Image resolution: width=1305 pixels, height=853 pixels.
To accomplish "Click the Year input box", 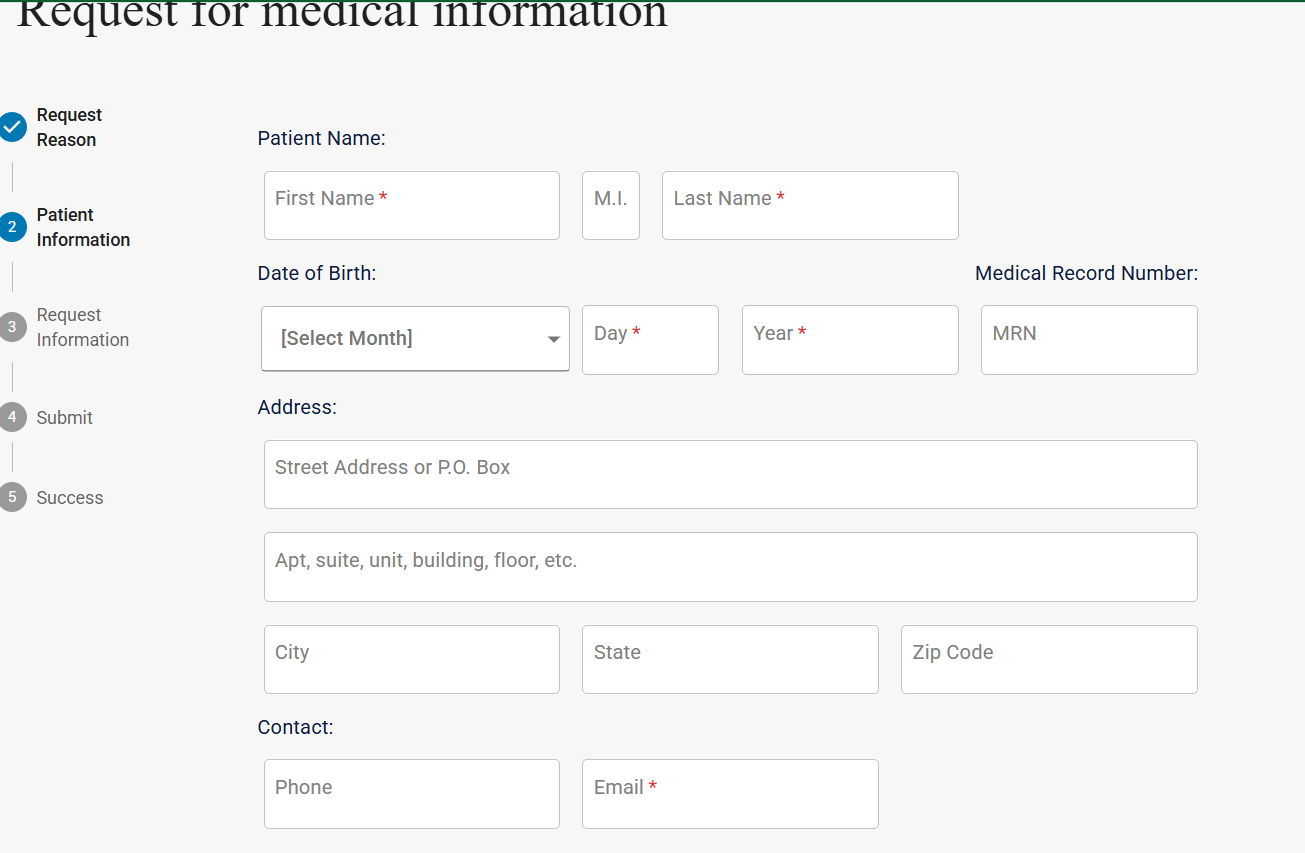I will [x=850, y=340].
